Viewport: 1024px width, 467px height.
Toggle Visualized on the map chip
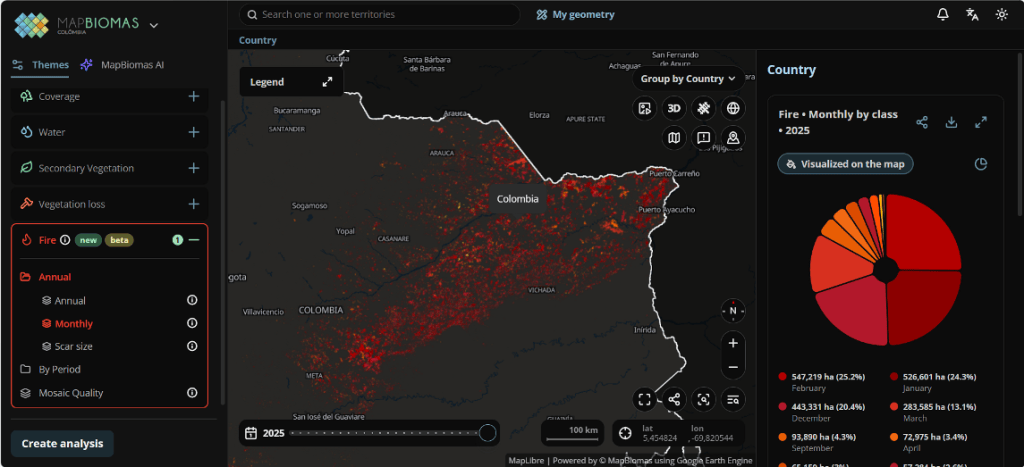845,164
